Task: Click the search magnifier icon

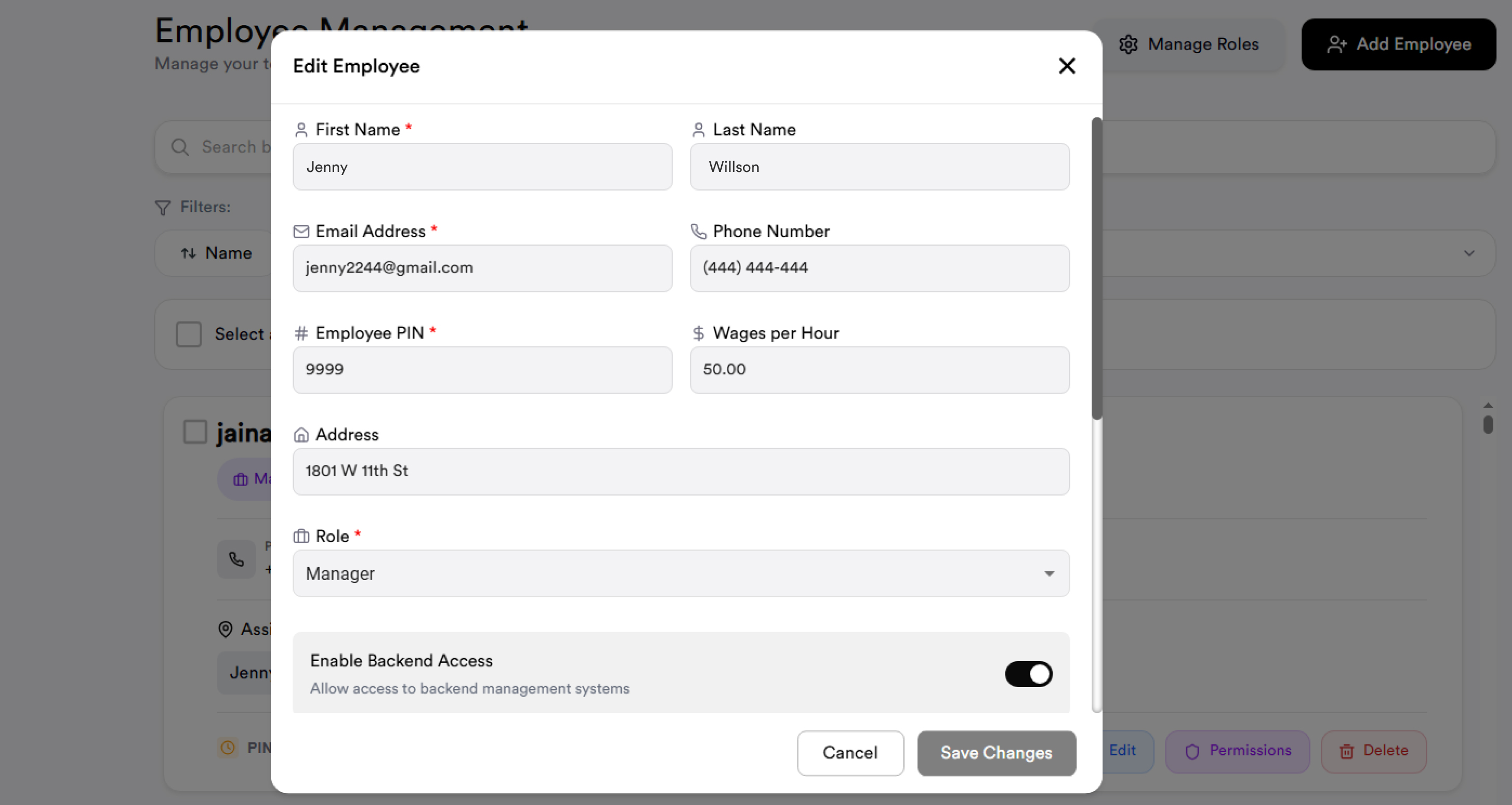Action: pos(180,146)
